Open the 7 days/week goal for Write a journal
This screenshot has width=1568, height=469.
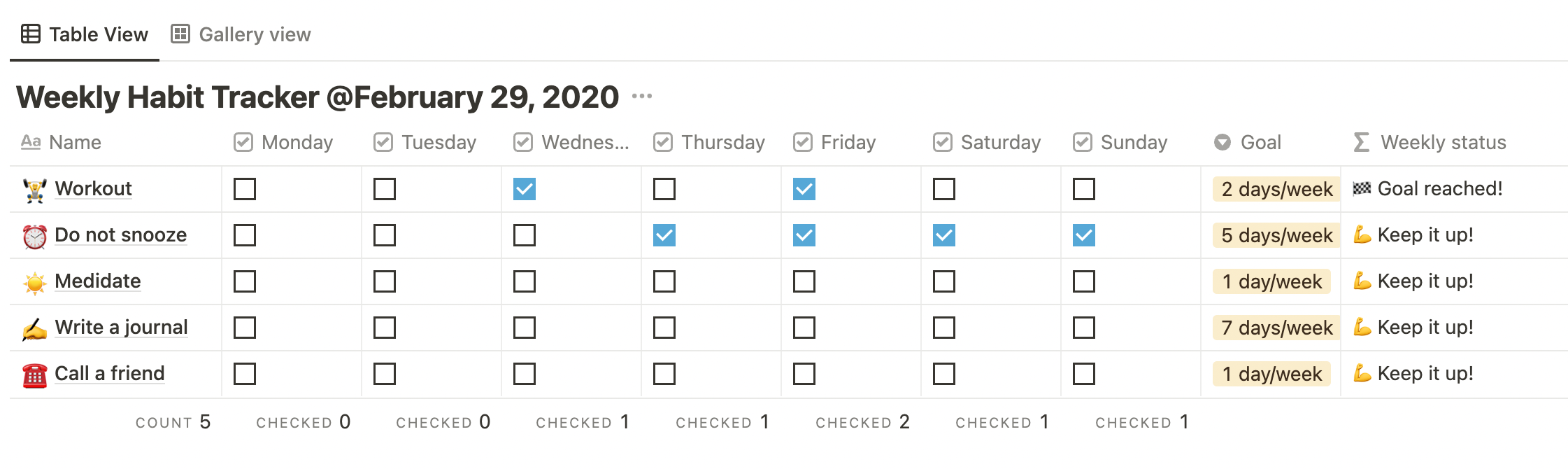click(x=1276, y=328)
